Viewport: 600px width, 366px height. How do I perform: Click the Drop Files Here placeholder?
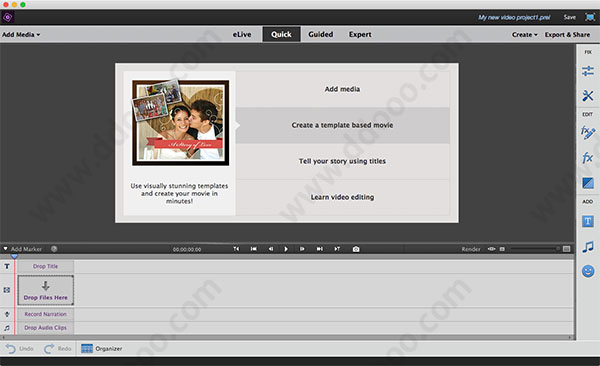point(46,290)
